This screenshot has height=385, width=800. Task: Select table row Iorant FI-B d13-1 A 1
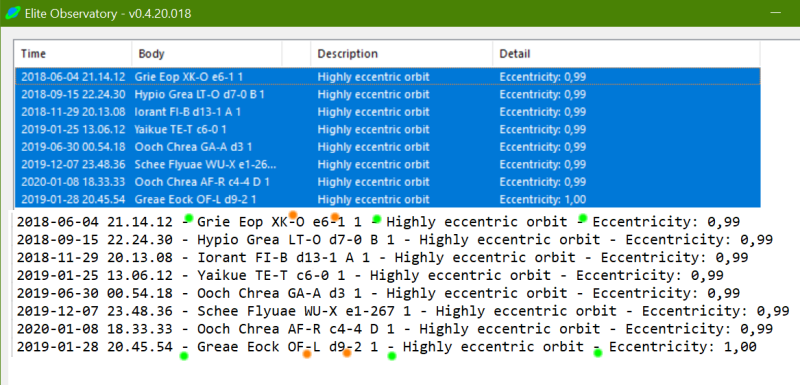coord(388,112)
